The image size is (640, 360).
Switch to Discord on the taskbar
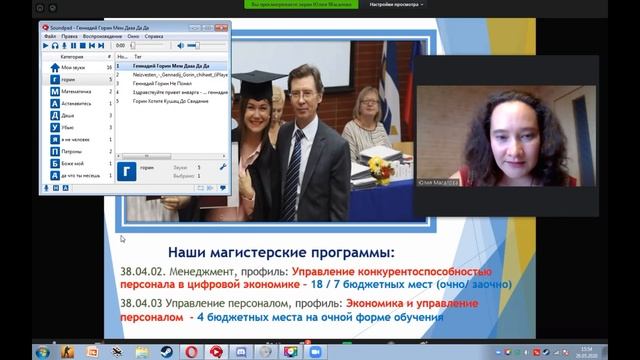coord(241,352)
